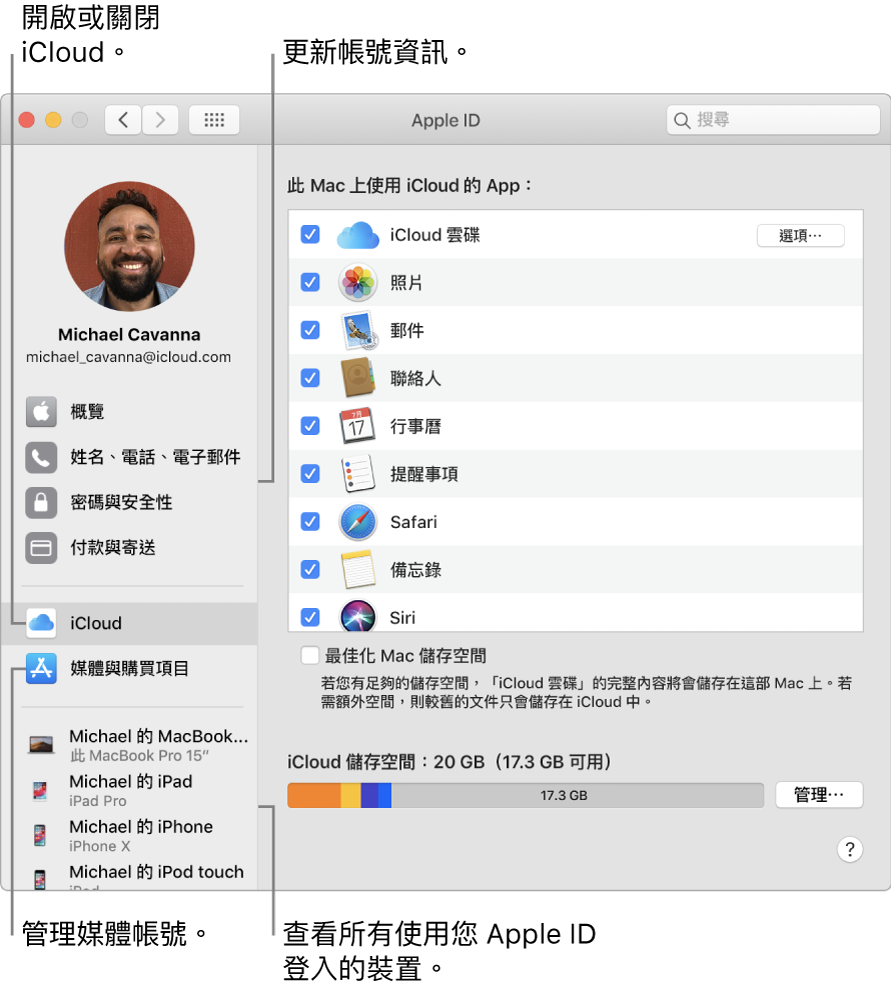
Task: Uncheck the 行事曆 checkbox
Action: pos(310,426)
